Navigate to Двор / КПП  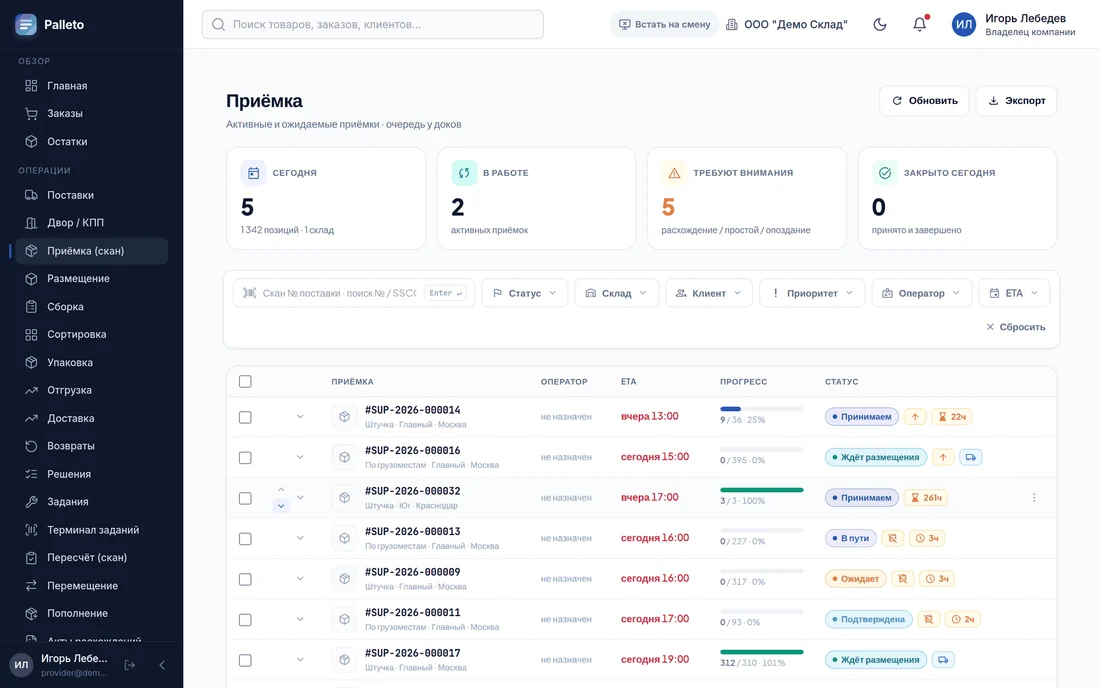pos(91,223)
